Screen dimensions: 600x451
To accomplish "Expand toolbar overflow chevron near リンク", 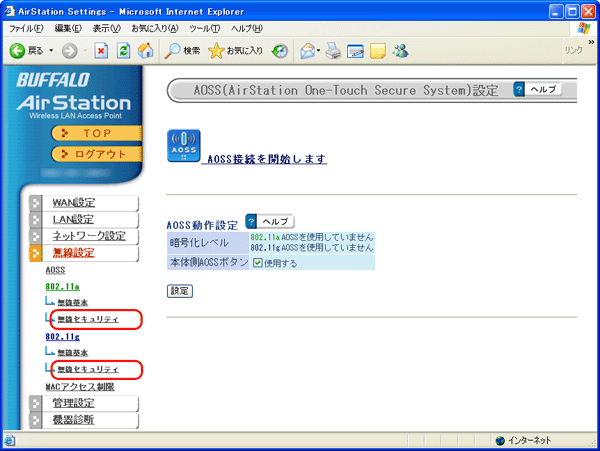I will pyautogui.click(x=591, y=42).
